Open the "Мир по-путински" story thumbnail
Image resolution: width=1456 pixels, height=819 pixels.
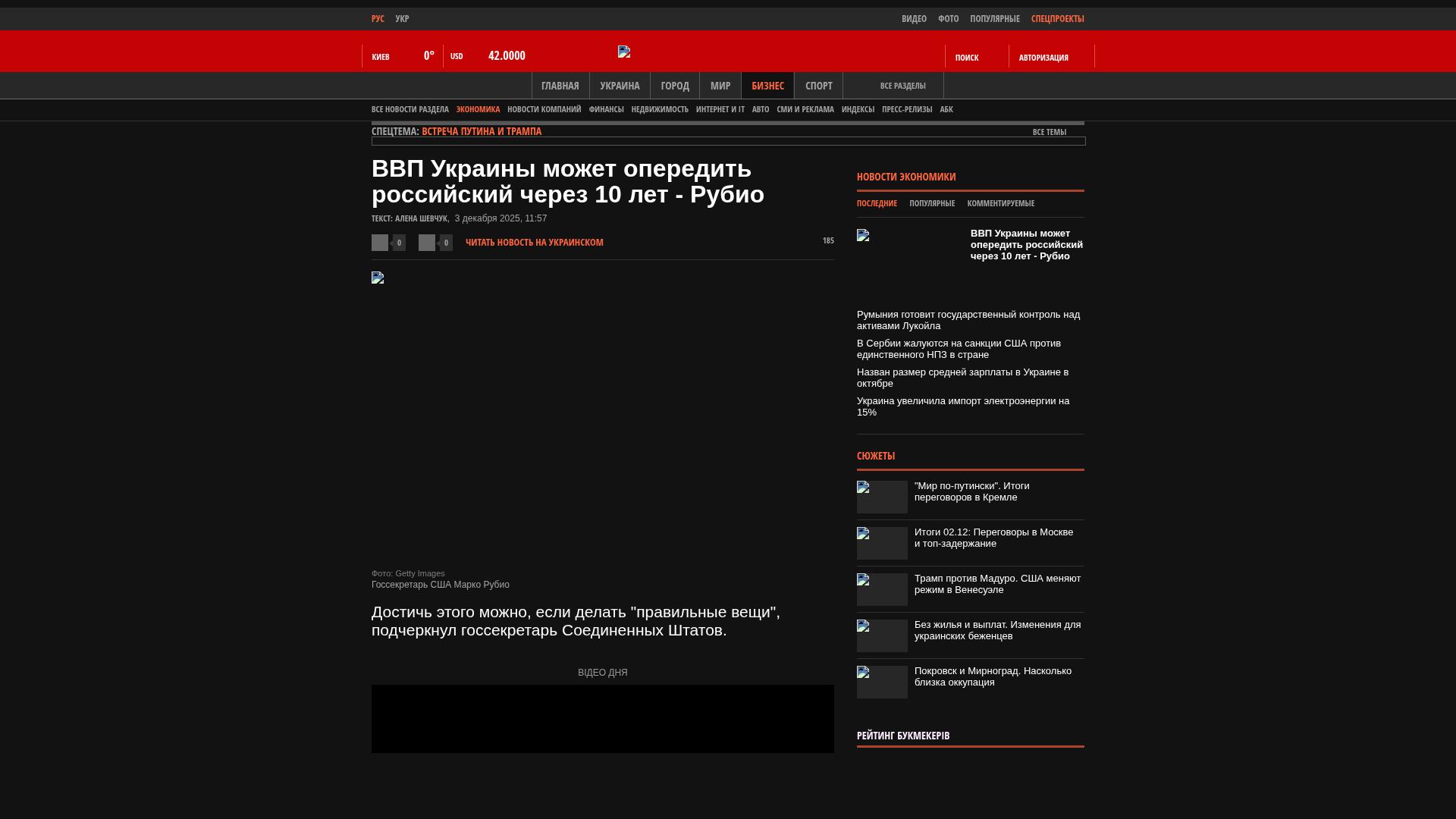[882, 497]
